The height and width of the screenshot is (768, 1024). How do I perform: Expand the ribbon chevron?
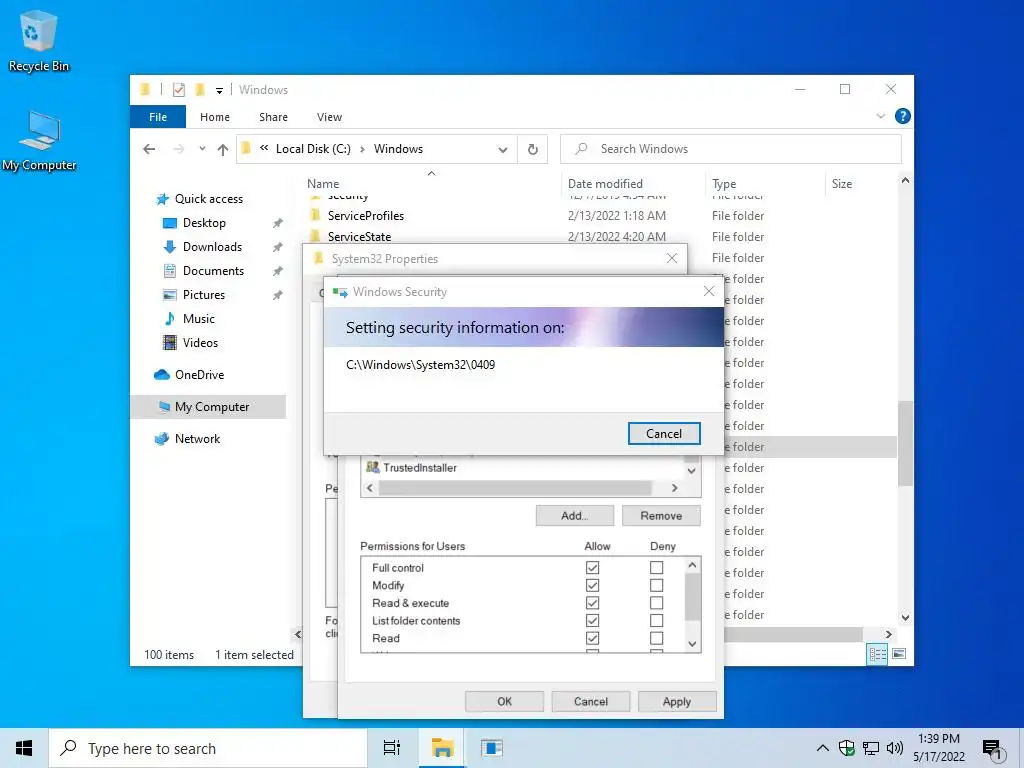click(880, 116)
